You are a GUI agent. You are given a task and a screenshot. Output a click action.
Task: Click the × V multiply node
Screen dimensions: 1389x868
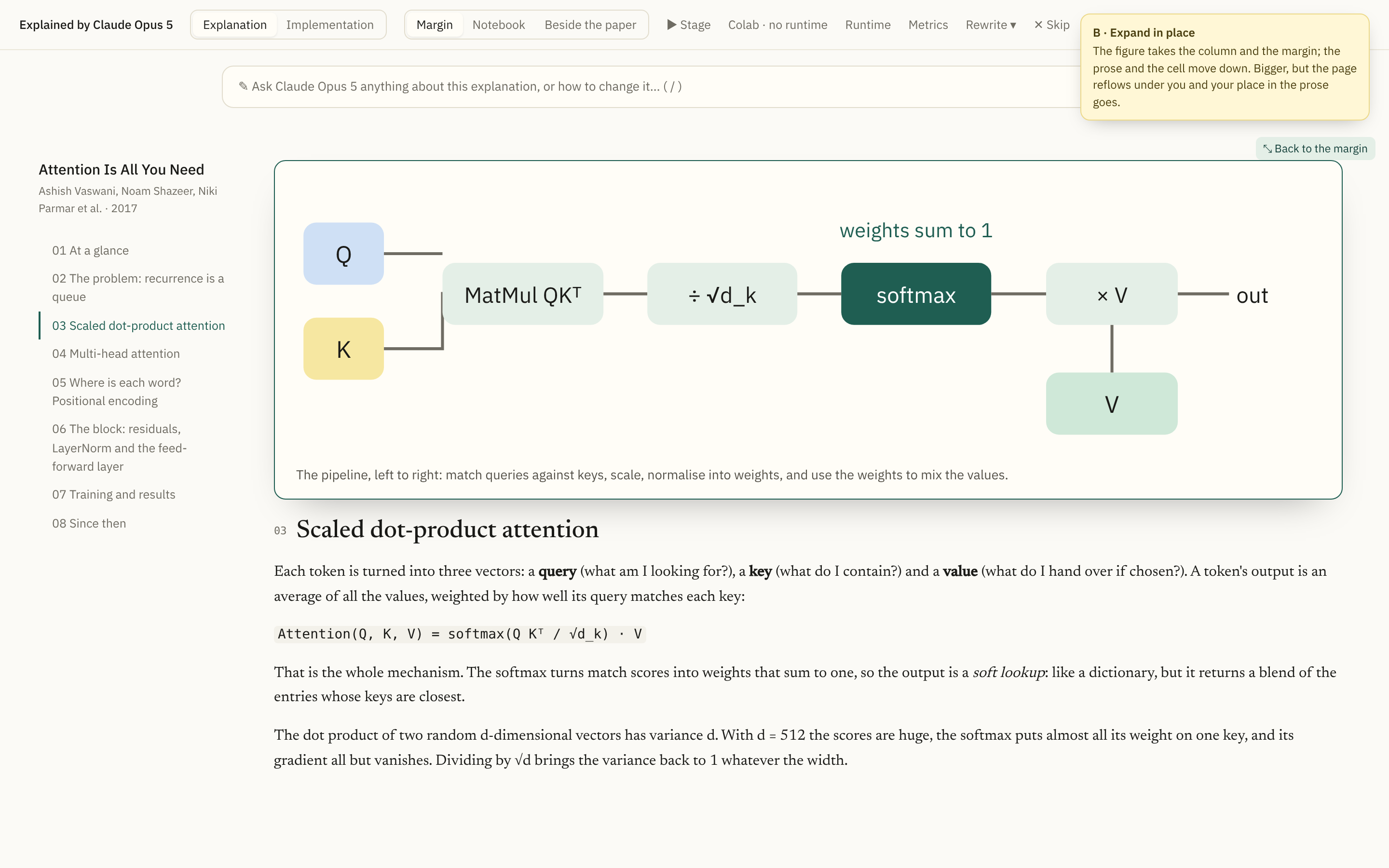tap(1111, 294)
